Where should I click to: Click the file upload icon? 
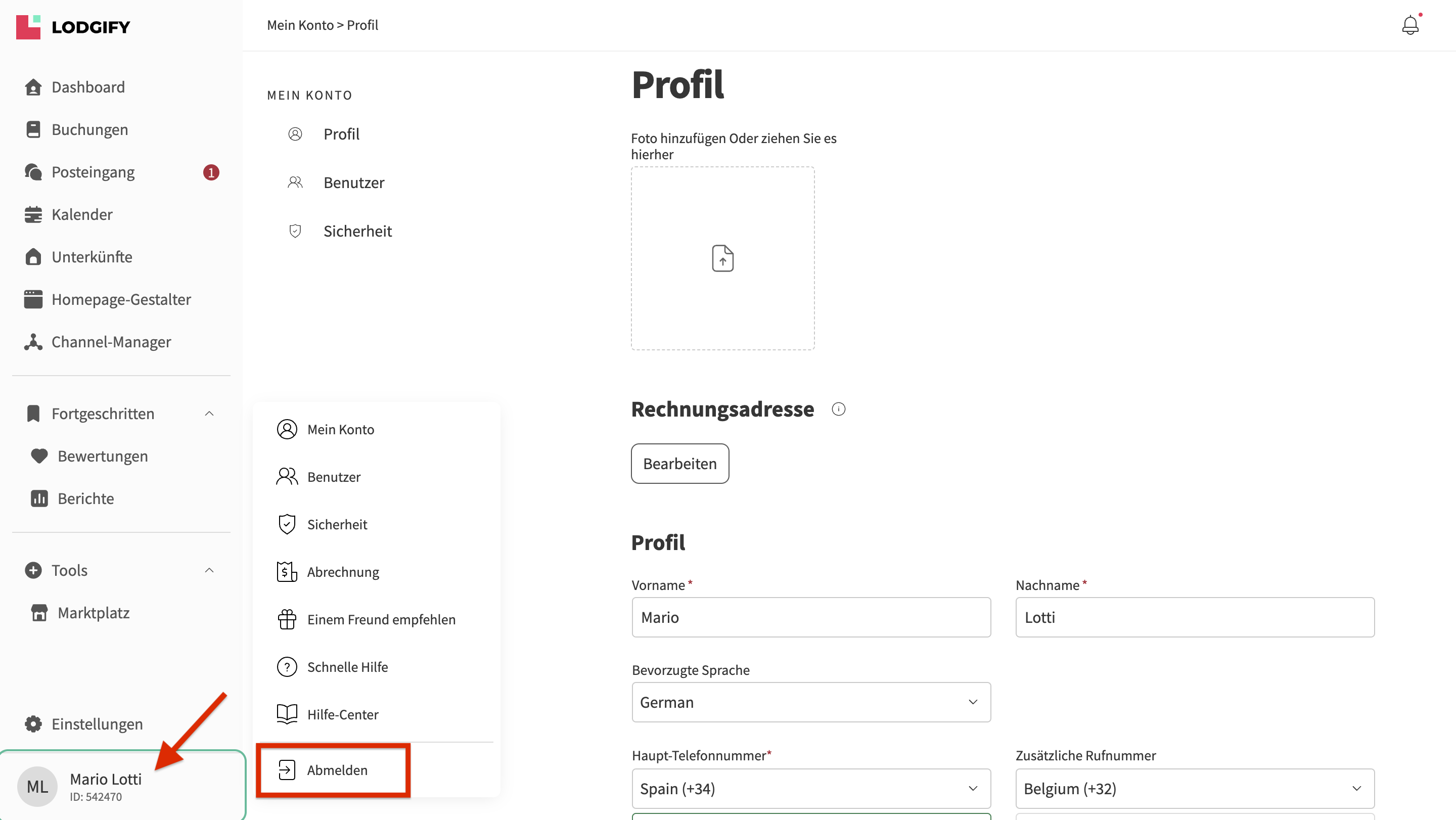coord(722,258)
